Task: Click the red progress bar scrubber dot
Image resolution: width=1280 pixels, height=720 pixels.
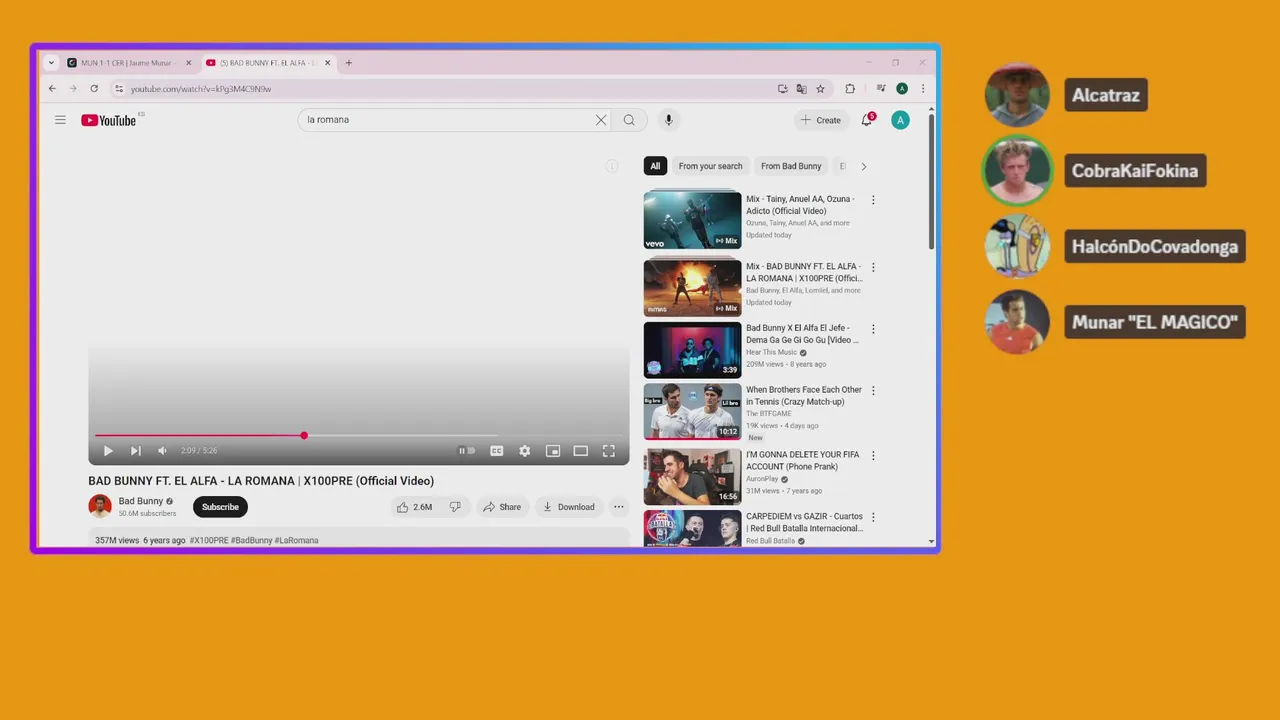Action: pyautogui.click(x=304, y=435)
